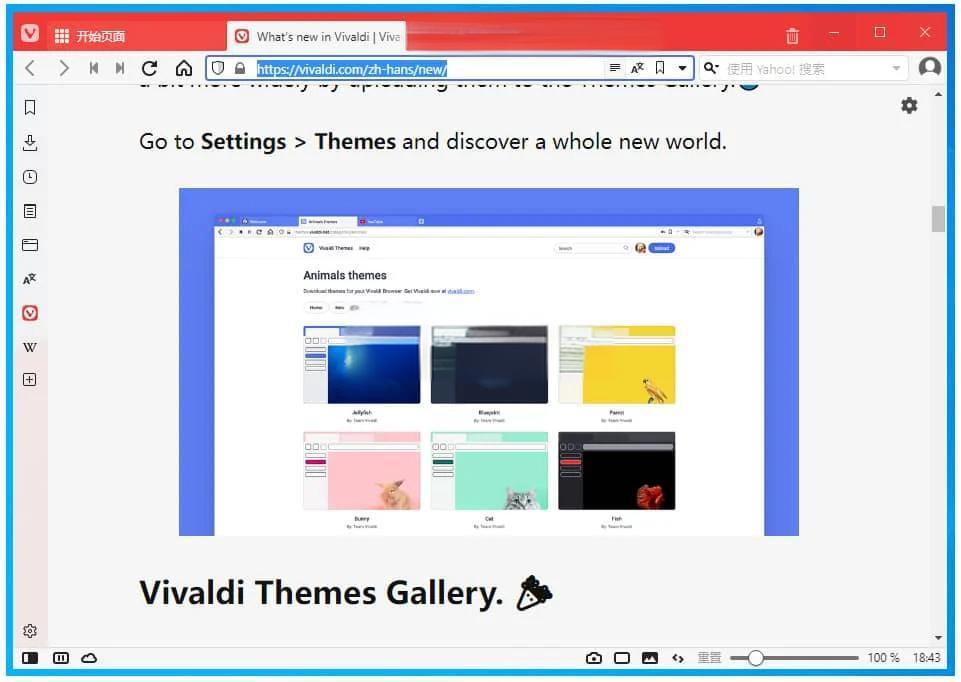Open the Downloads panel
961x682 pixels.
coord(30,143)
